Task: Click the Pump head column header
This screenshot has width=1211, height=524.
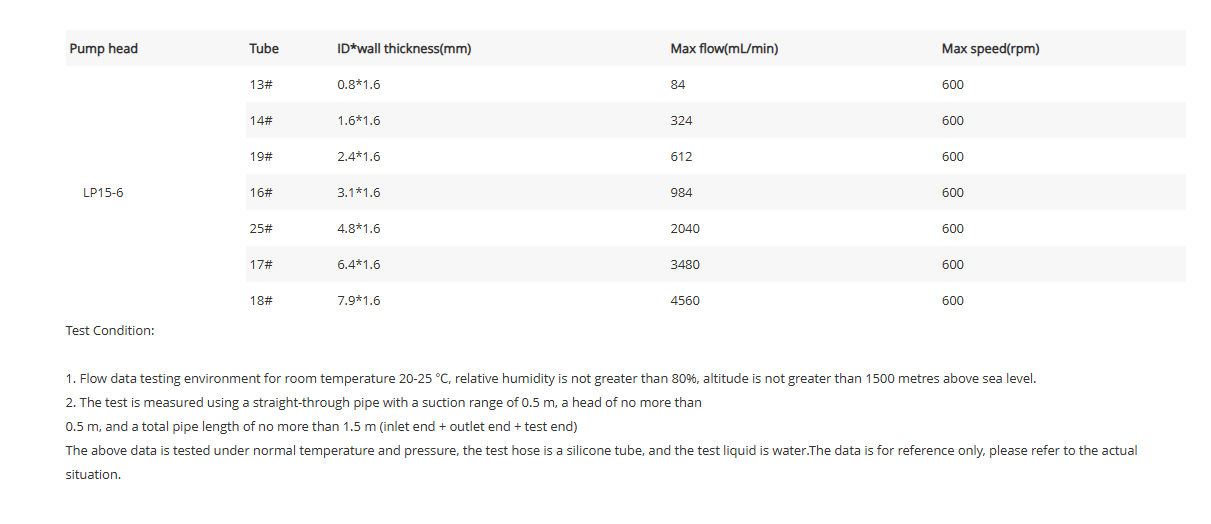Action: (x=104, y=49)
